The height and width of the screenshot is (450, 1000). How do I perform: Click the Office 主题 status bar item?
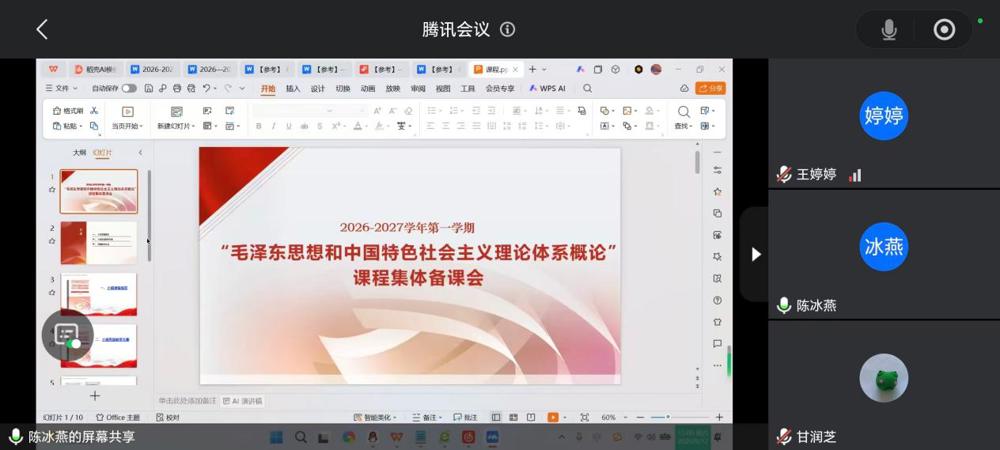(118, 417)
